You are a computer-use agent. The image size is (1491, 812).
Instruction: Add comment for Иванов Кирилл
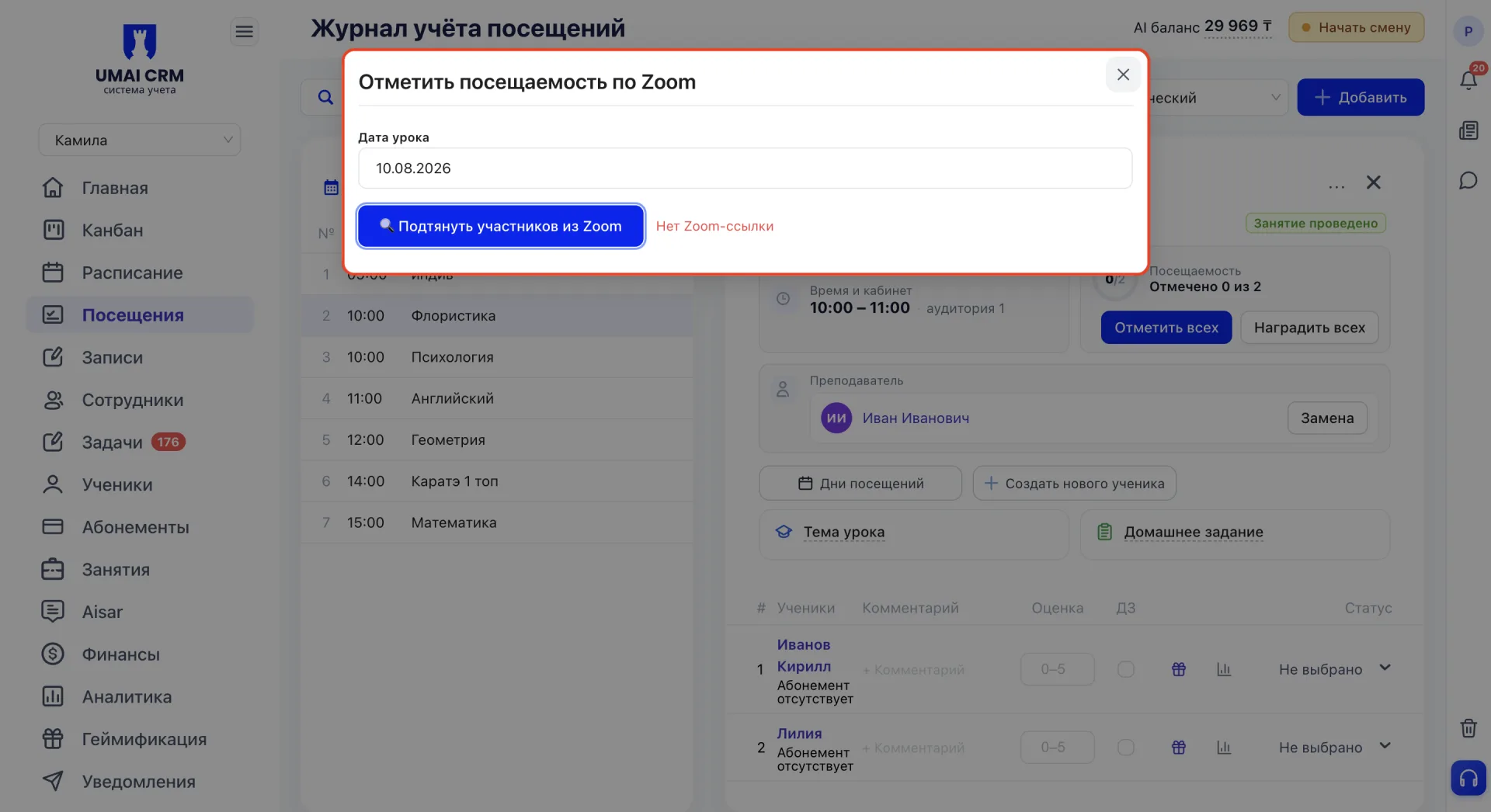click(913, 670)
